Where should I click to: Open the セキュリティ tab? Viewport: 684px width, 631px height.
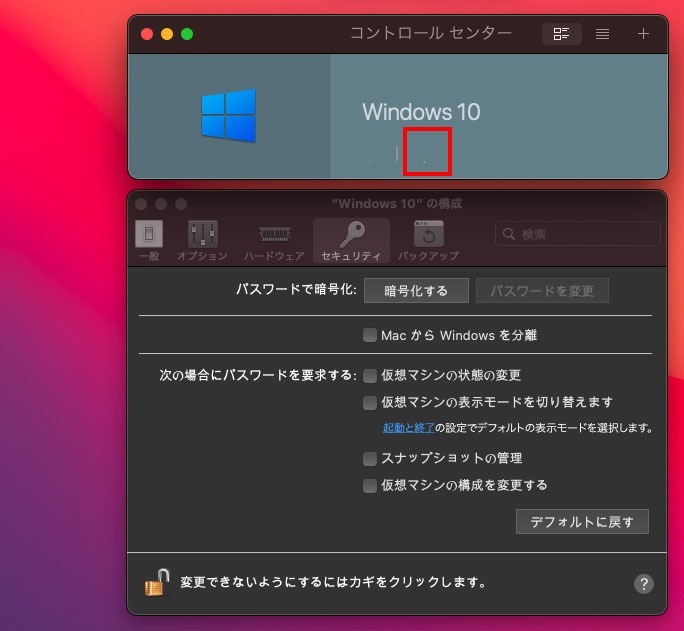tap(351, 241)
